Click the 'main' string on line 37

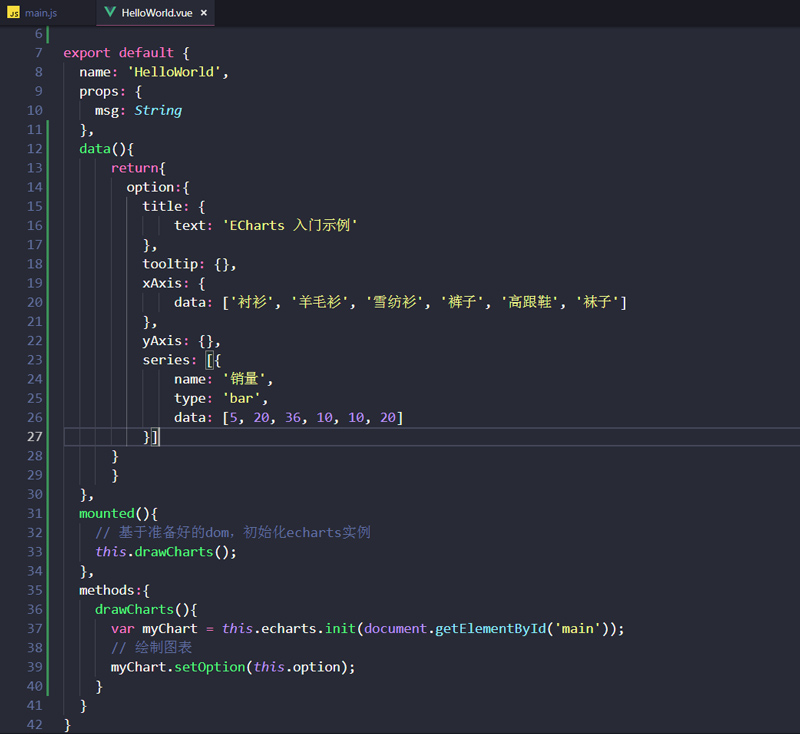point(578,629)
